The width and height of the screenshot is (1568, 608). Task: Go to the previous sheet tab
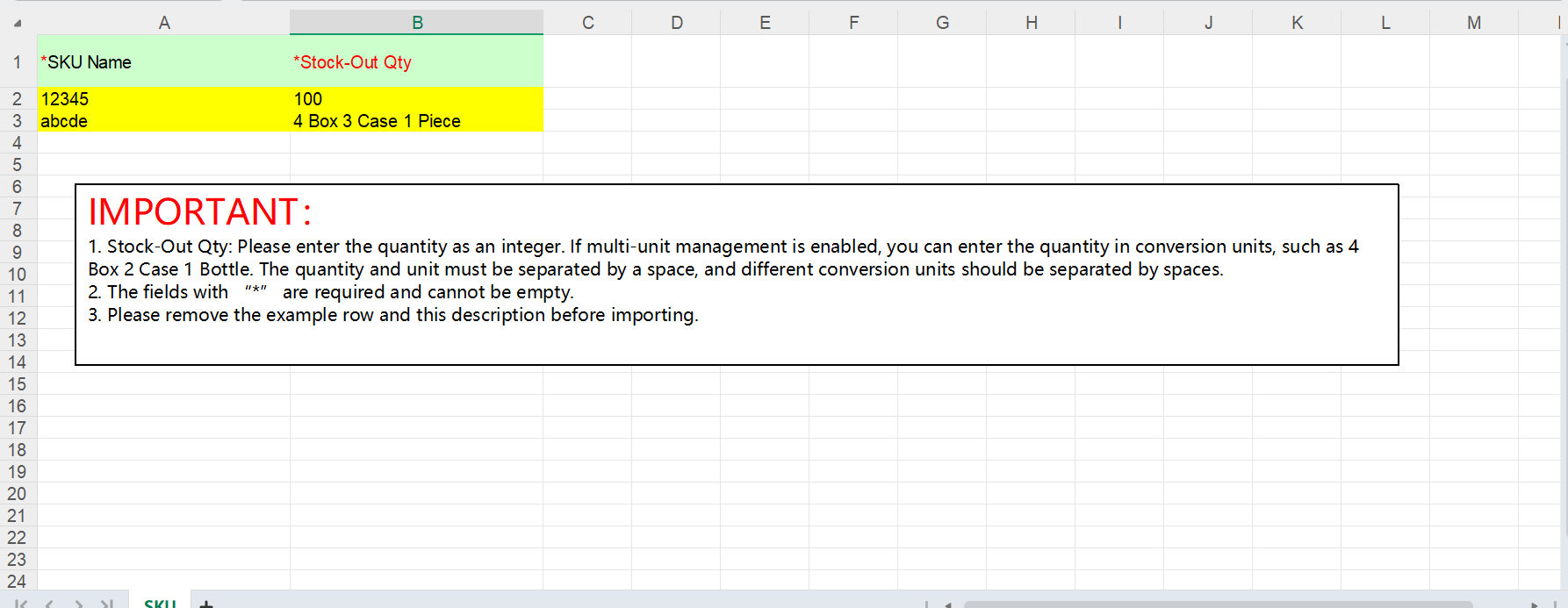pos(49,604)
